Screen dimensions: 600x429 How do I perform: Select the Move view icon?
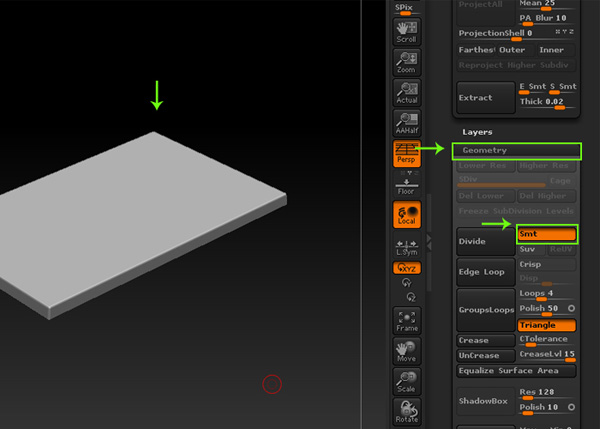407,351
